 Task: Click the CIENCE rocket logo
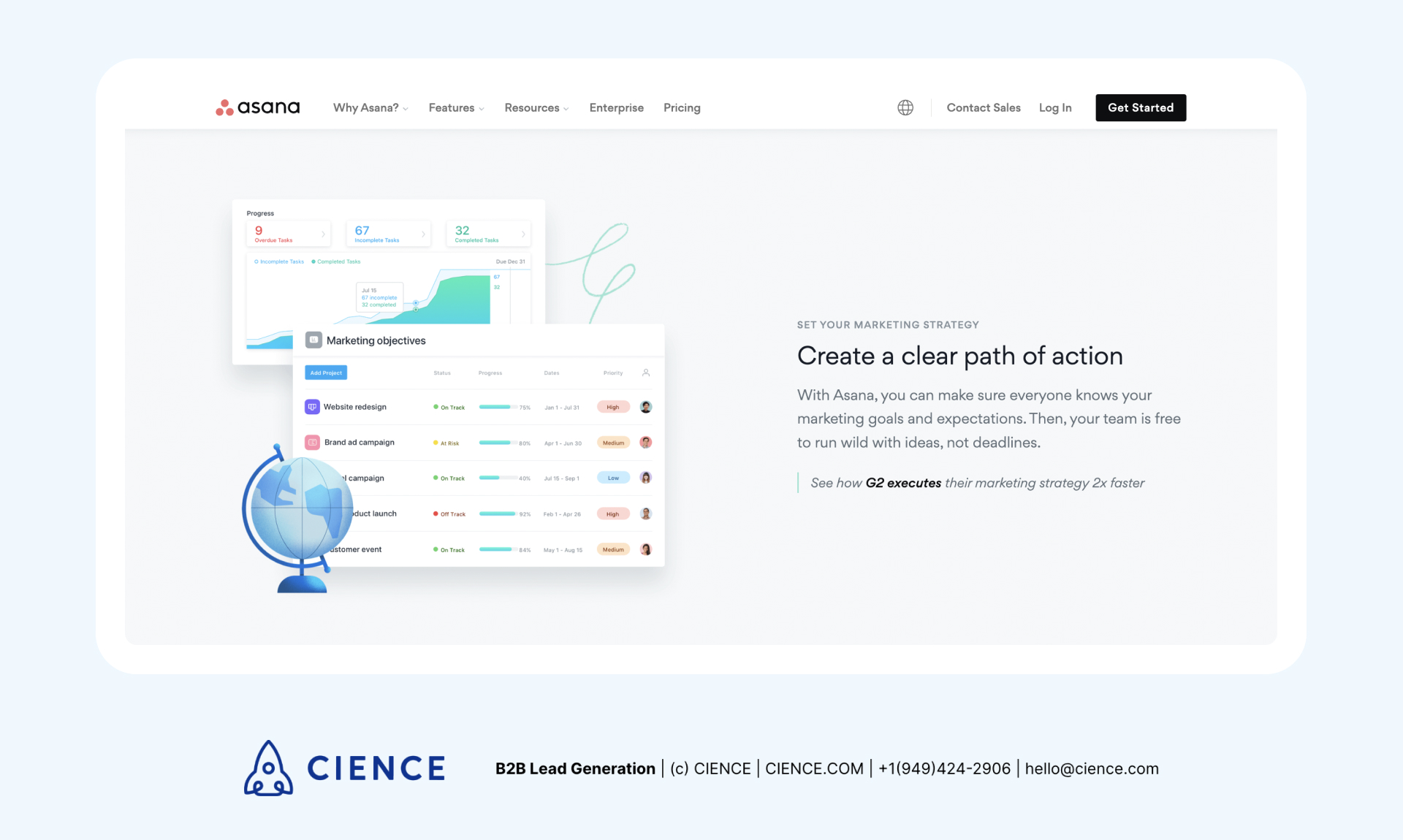pyautogui.click(x=268, y=768)
